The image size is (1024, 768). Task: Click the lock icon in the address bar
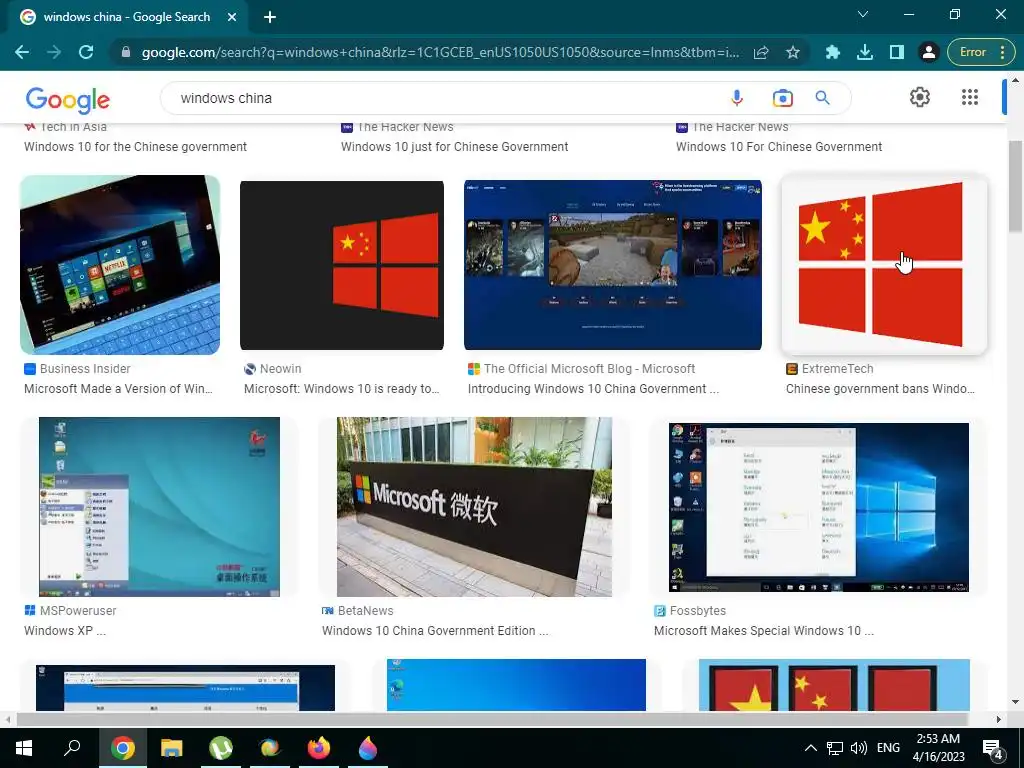point(126,52)
